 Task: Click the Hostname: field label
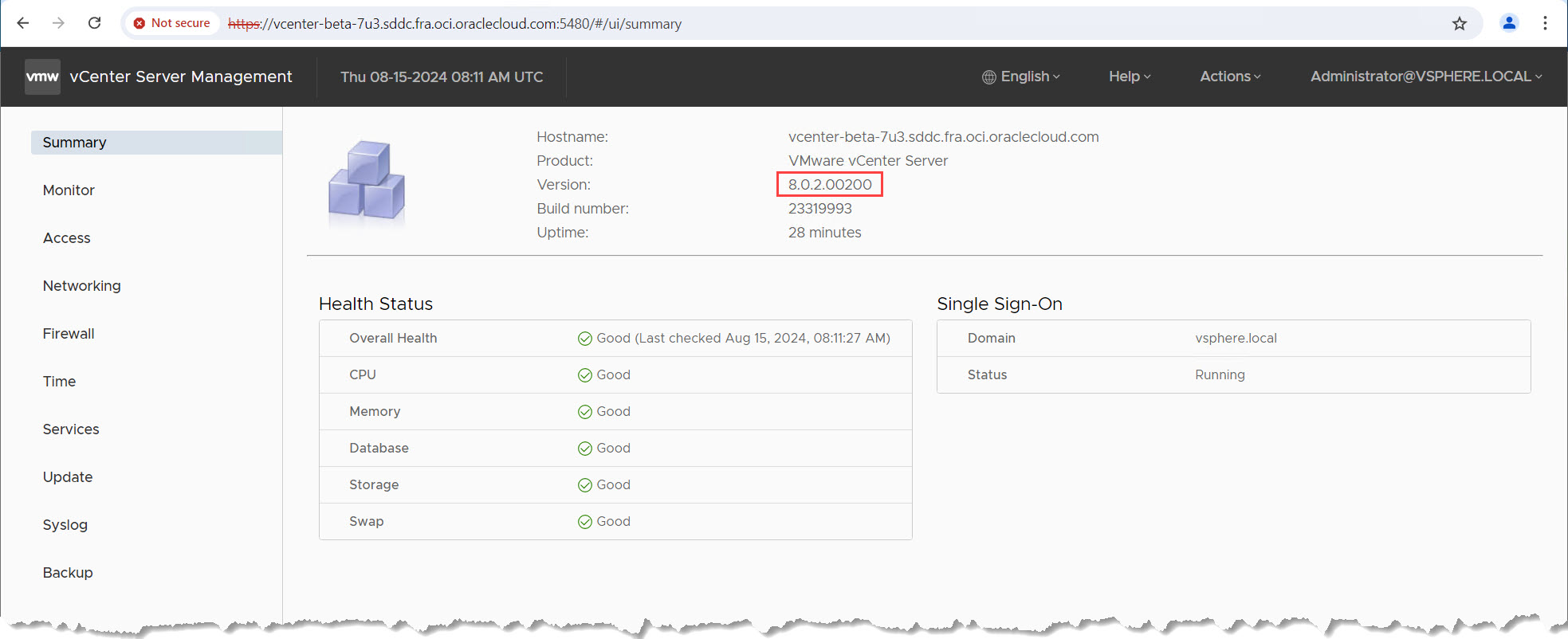coord(572,137)
